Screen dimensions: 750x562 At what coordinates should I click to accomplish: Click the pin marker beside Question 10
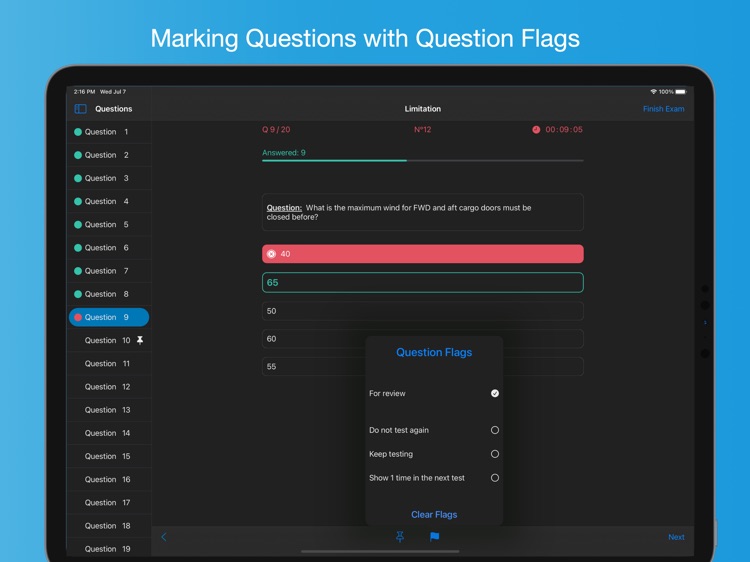pyautogui.click(x=140, y=340)
